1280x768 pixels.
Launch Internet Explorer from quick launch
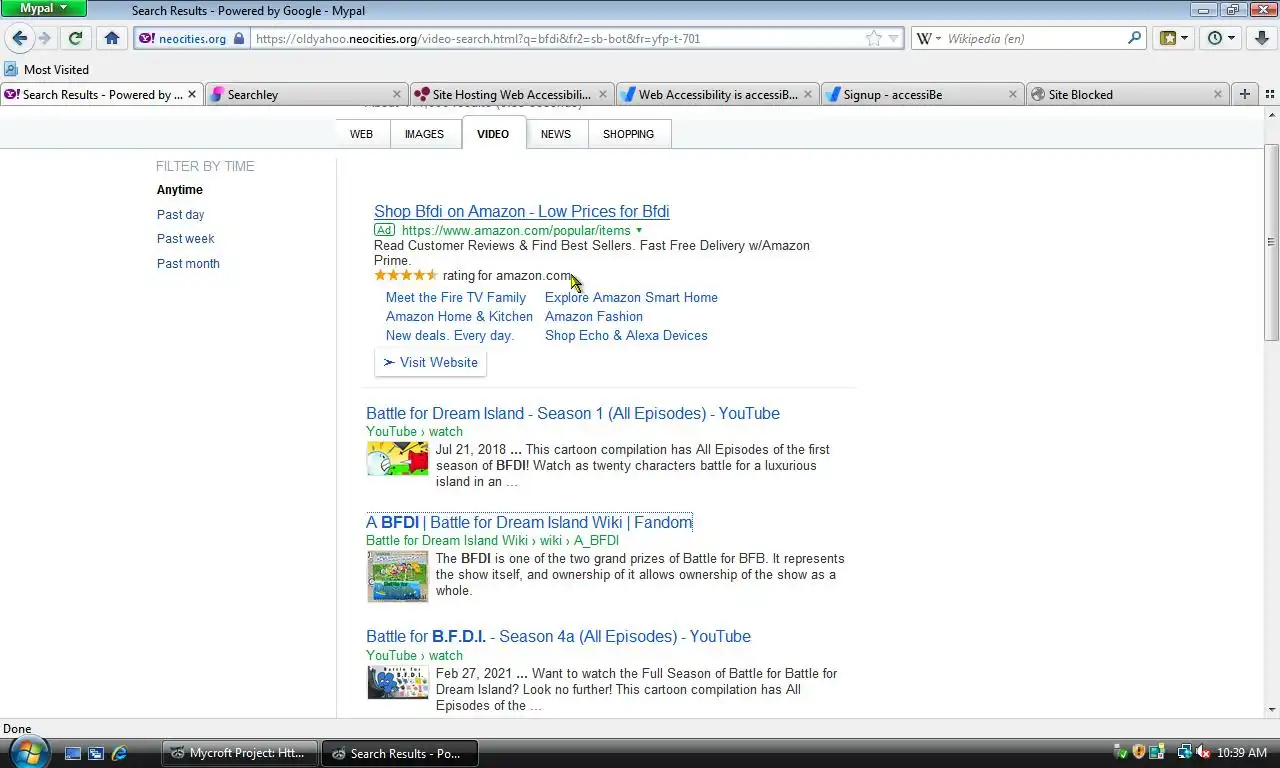pos(119,753)
